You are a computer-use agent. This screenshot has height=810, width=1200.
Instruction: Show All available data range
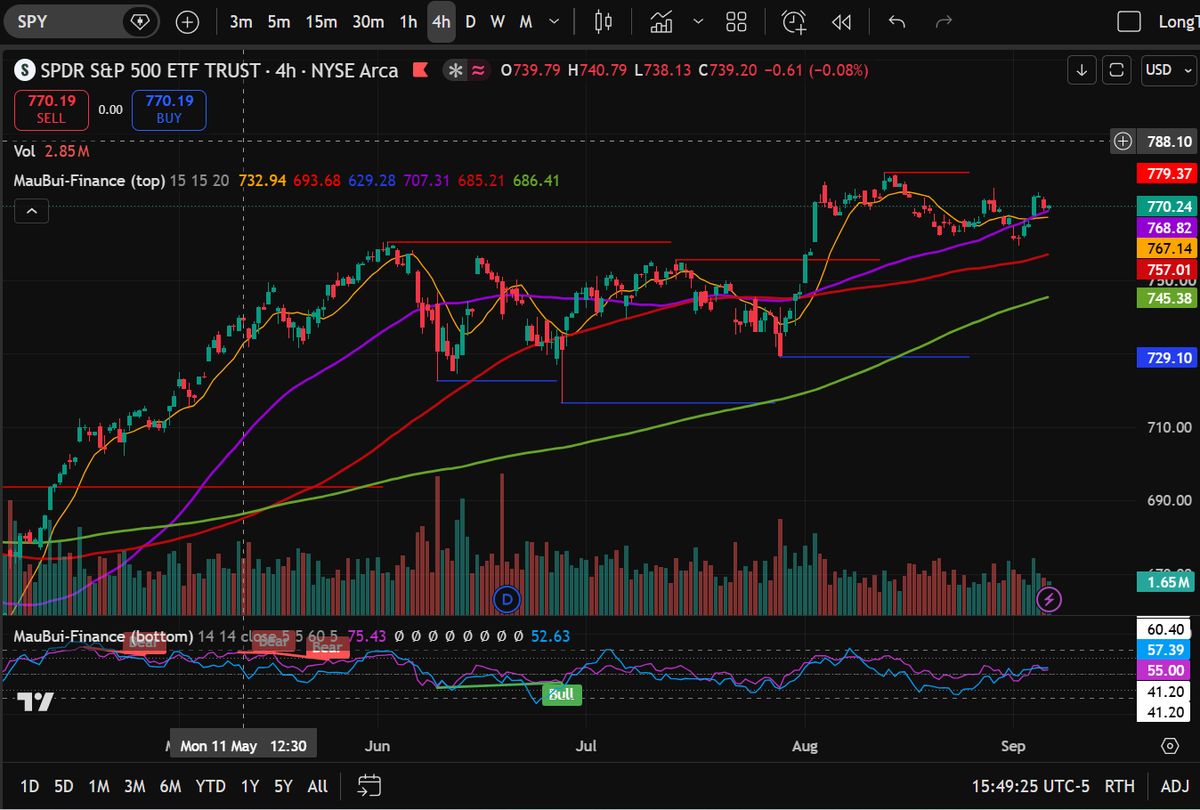tap(317, 786)
